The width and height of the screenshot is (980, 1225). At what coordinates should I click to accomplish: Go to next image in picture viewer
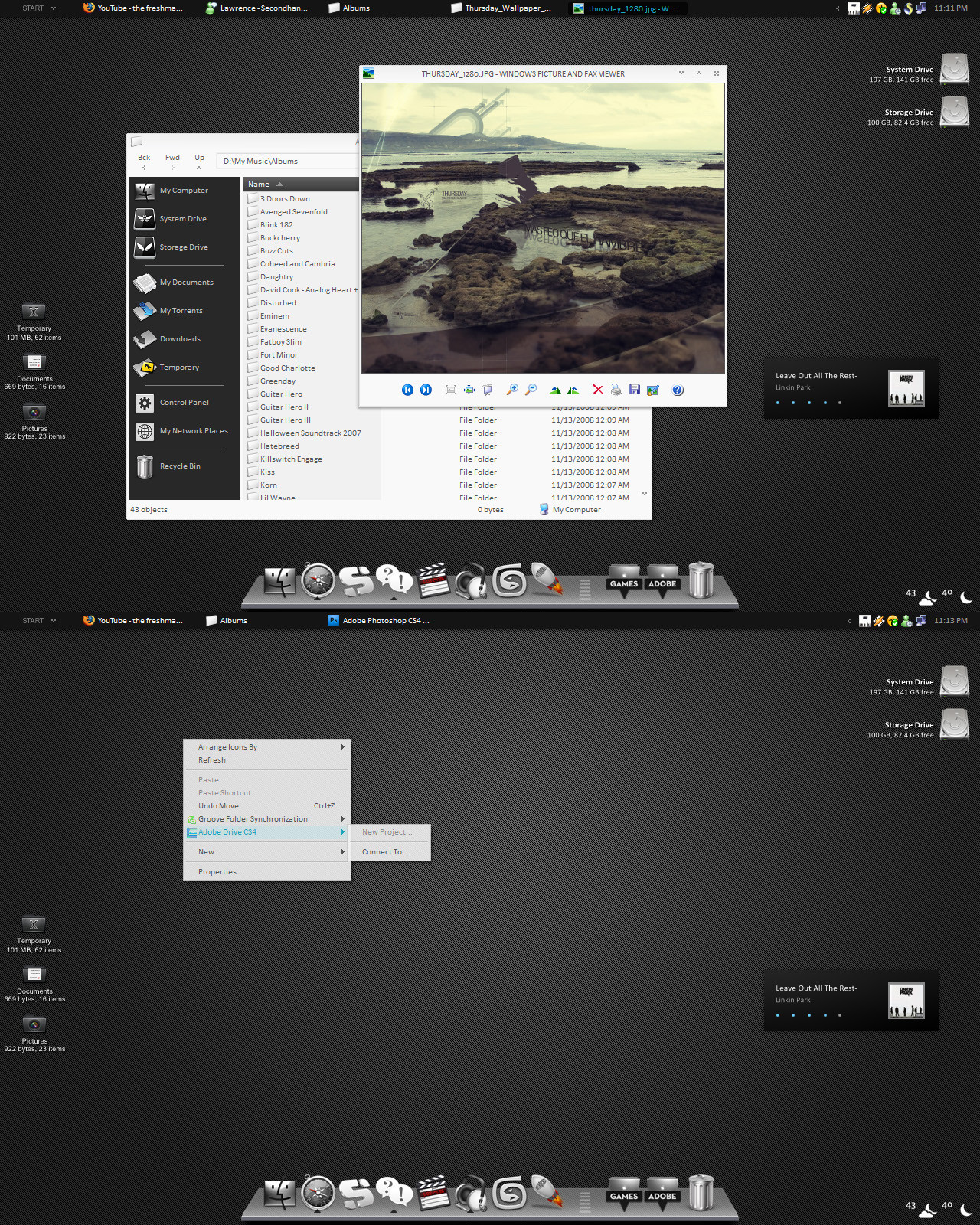426,390
